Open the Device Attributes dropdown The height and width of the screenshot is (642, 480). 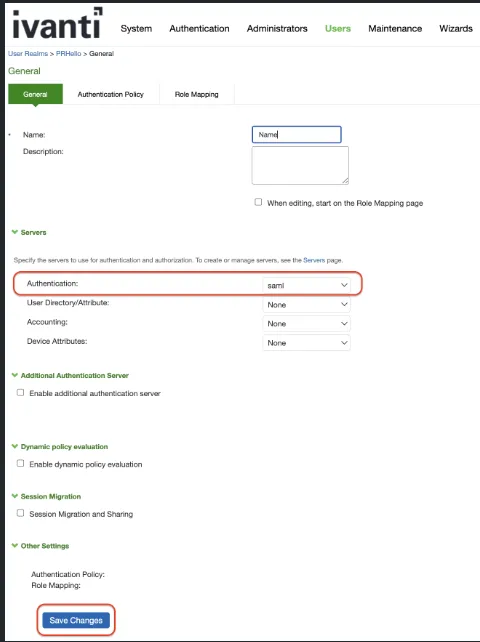coord(306,343)
